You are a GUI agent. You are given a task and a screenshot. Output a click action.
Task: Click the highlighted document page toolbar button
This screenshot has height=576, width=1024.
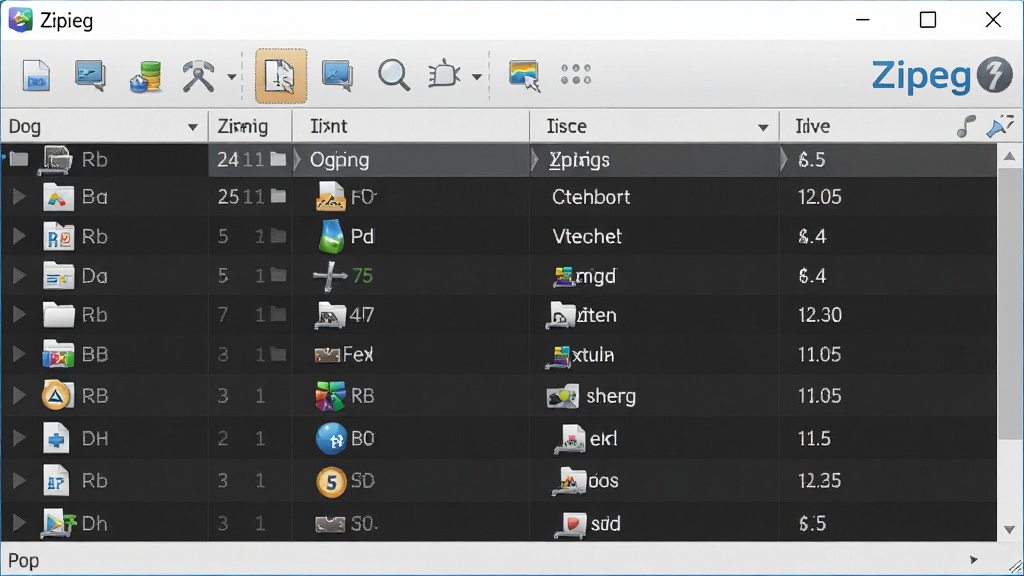tap(281, 76)
